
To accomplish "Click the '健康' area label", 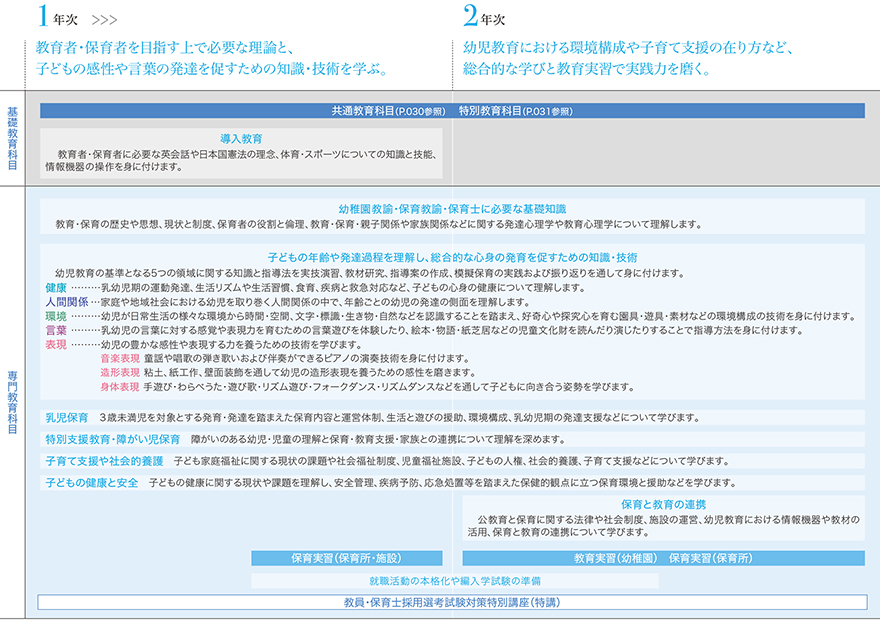I will click(x=56, y=288).
